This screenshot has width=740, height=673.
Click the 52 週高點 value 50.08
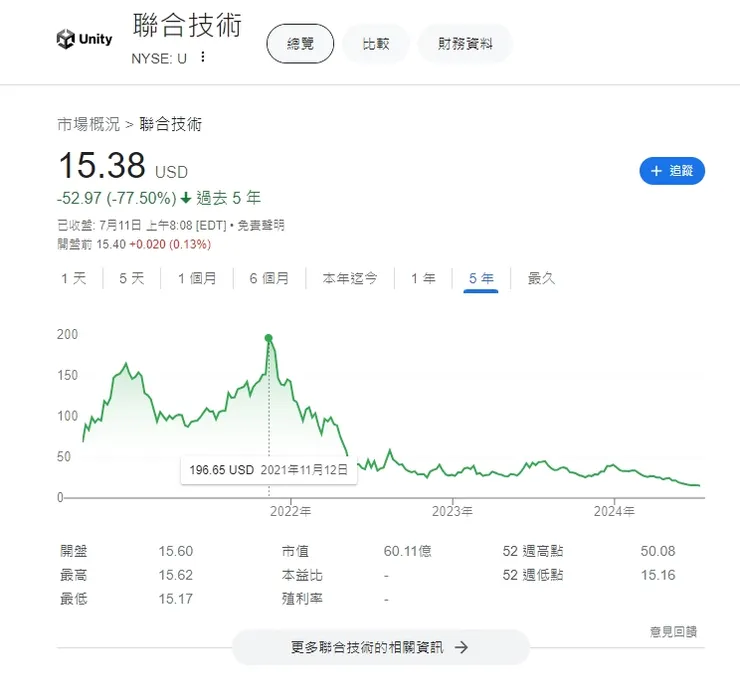coord(658,551)
